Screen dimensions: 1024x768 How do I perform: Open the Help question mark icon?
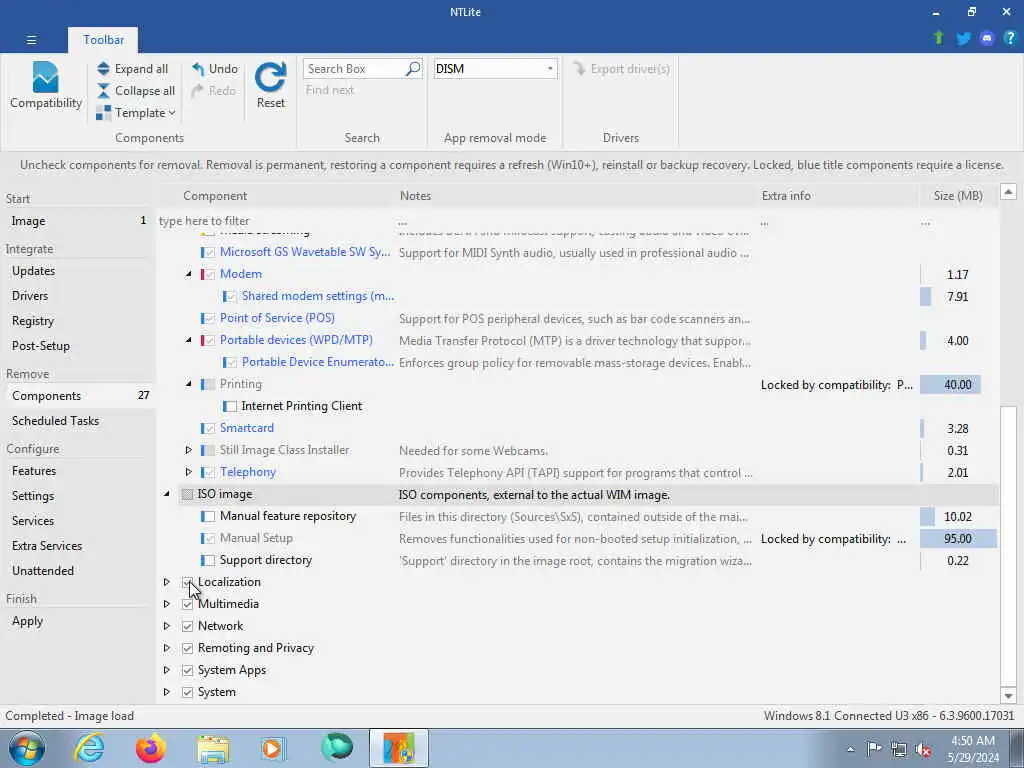1010,39
